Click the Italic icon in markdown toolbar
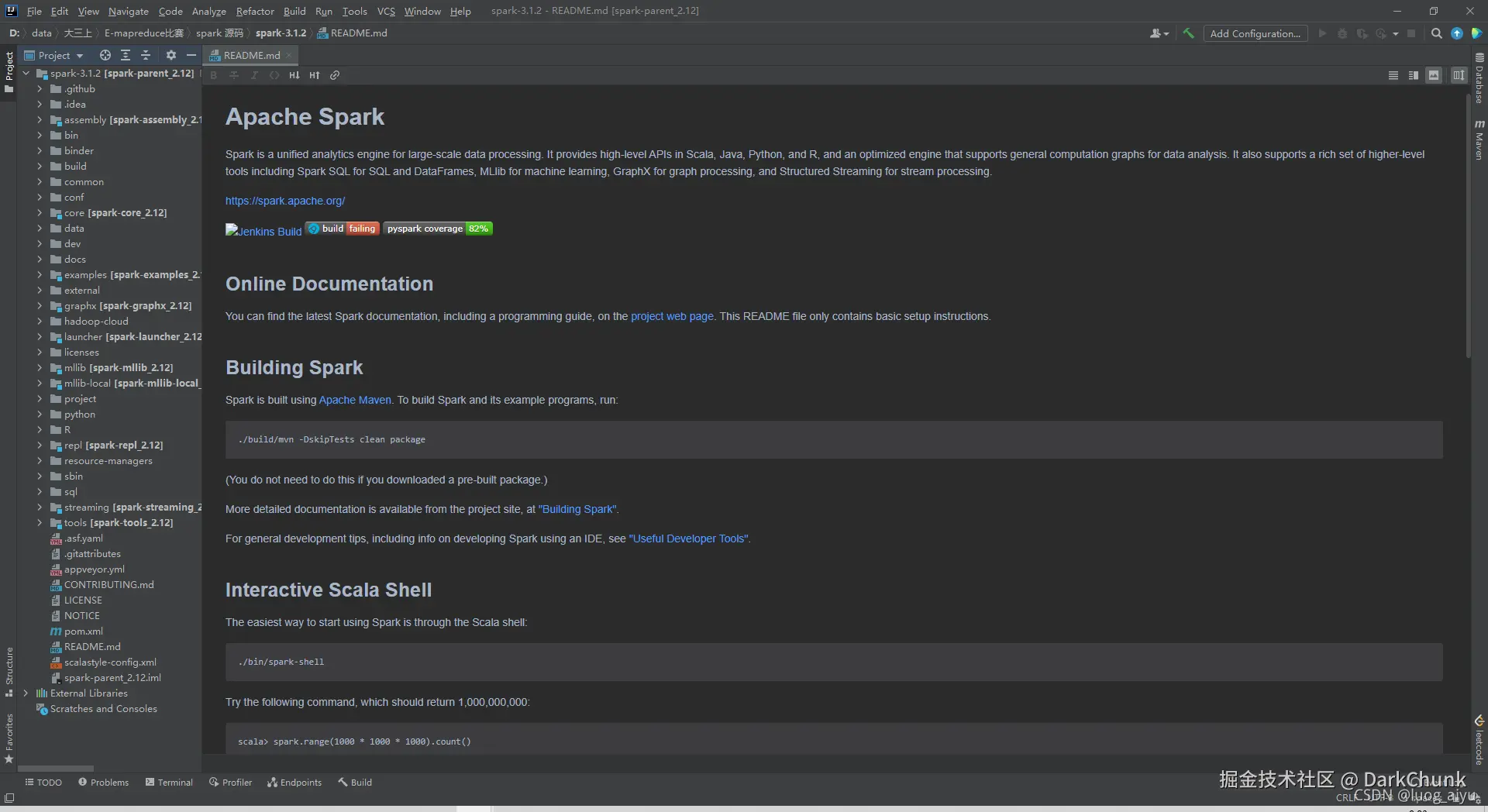The image size is (1488, 812). pyautogui.click(x=254, y=75)
